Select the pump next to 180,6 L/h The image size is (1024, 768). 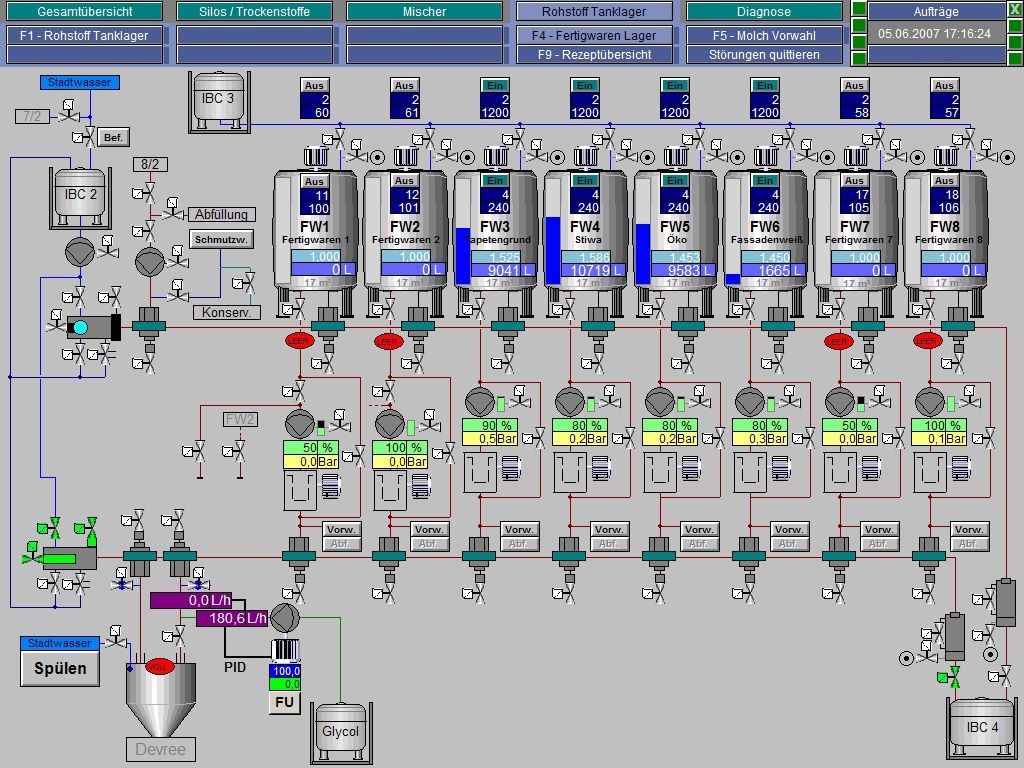[x=286, y=618]
